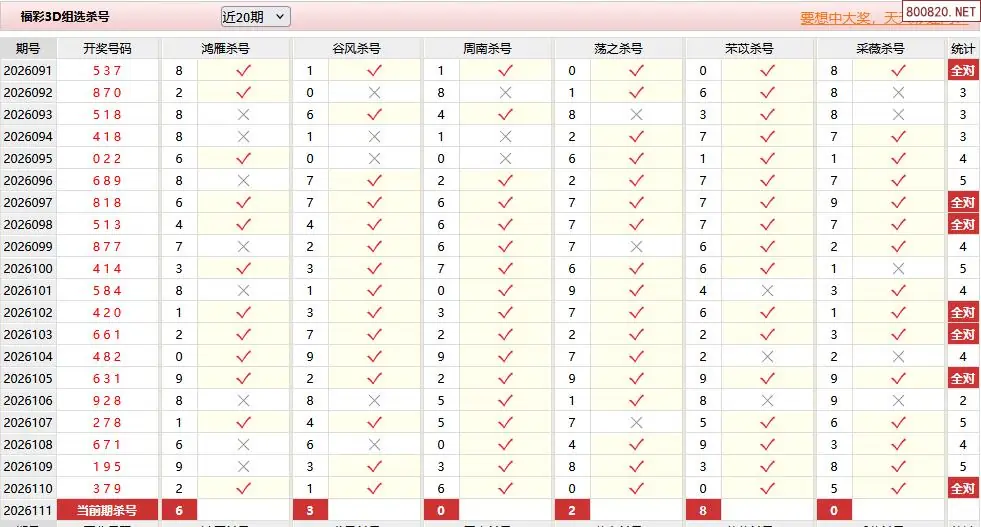Click the 采薇杀号 cross mark in row 2026100
The height and width of the screenshot is (527, 981).
[x=898, y=268]
